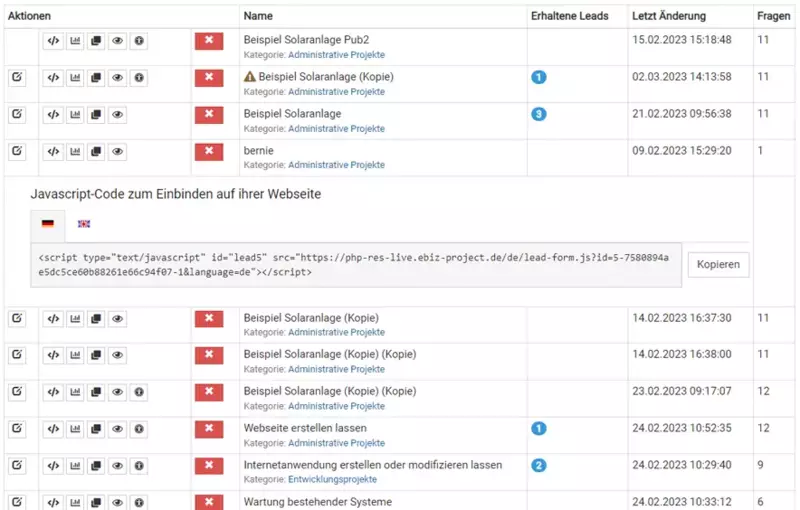Preview the form changed 14.02.2023 16:37:30
Viewport: 800px width, 510px height.
coord(117,319)
